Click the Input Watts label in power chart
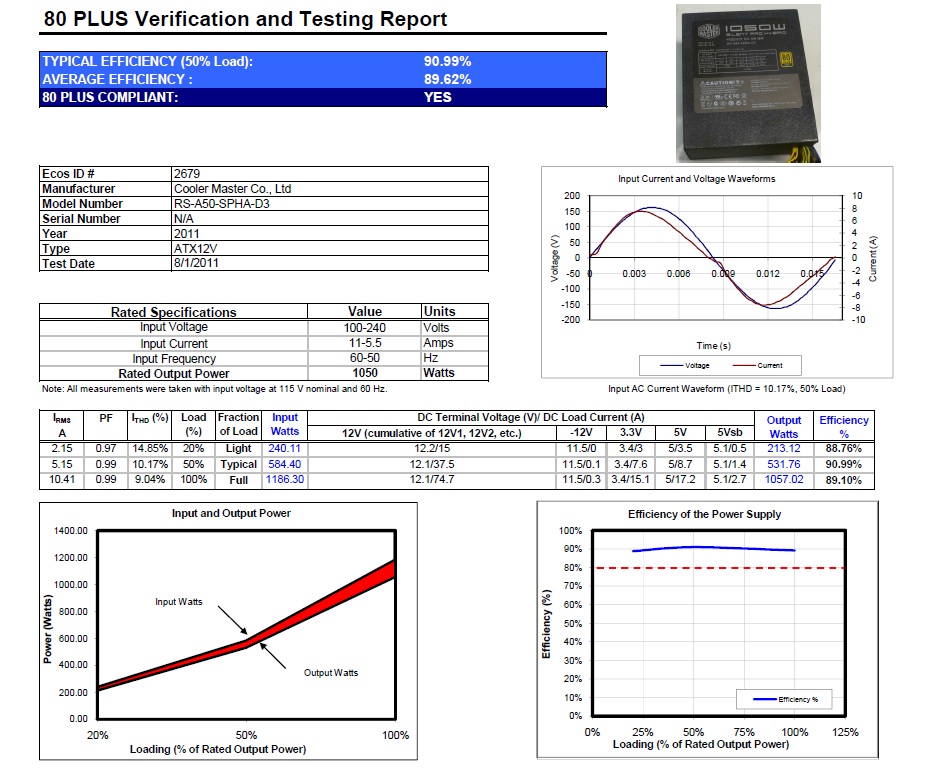This screenshot has height=768, width=927. (179, 602)
